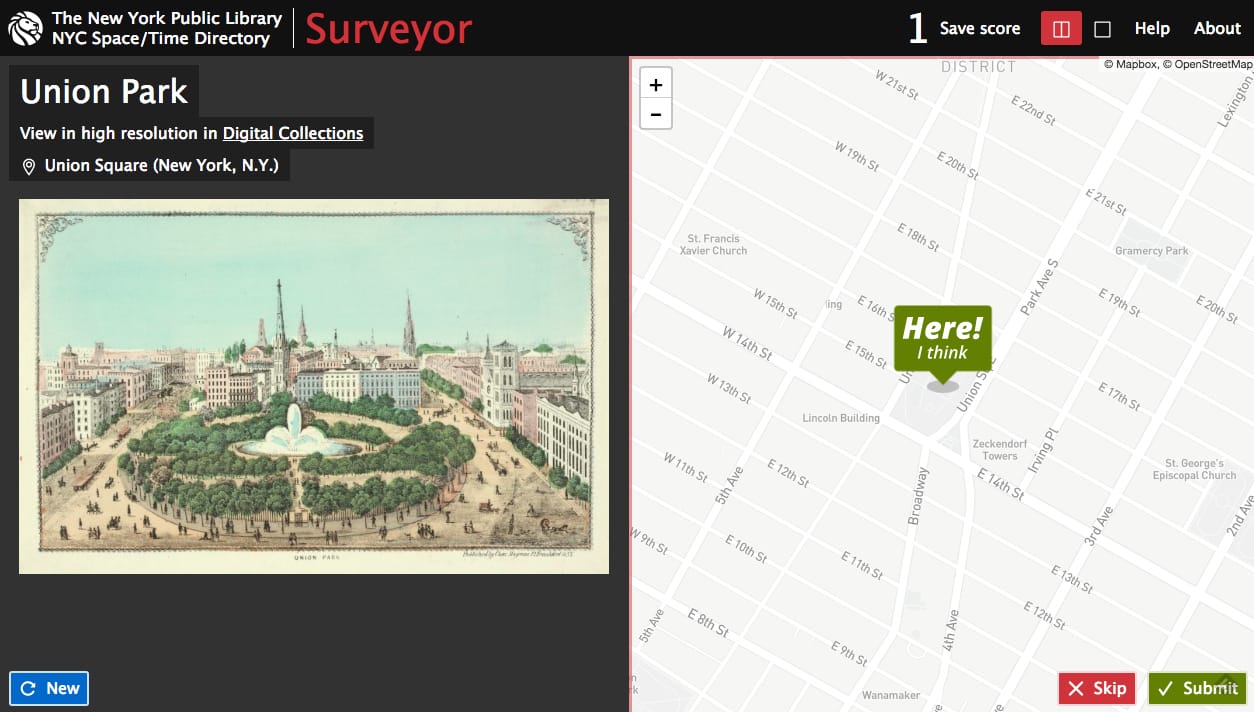This screenshot has height=712, width=1254.
Task: Toggle the map-only view with square icon
Action: coord(1101,28)
